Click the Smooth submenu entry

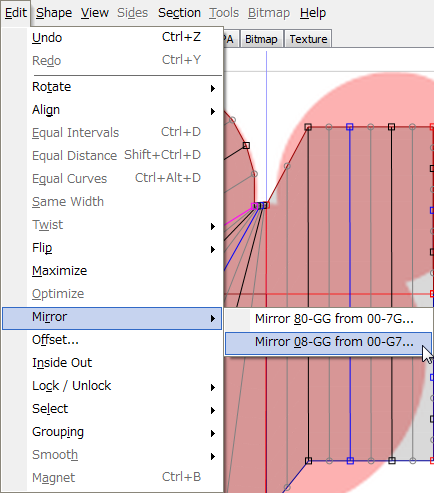click(x=112, y=455)
